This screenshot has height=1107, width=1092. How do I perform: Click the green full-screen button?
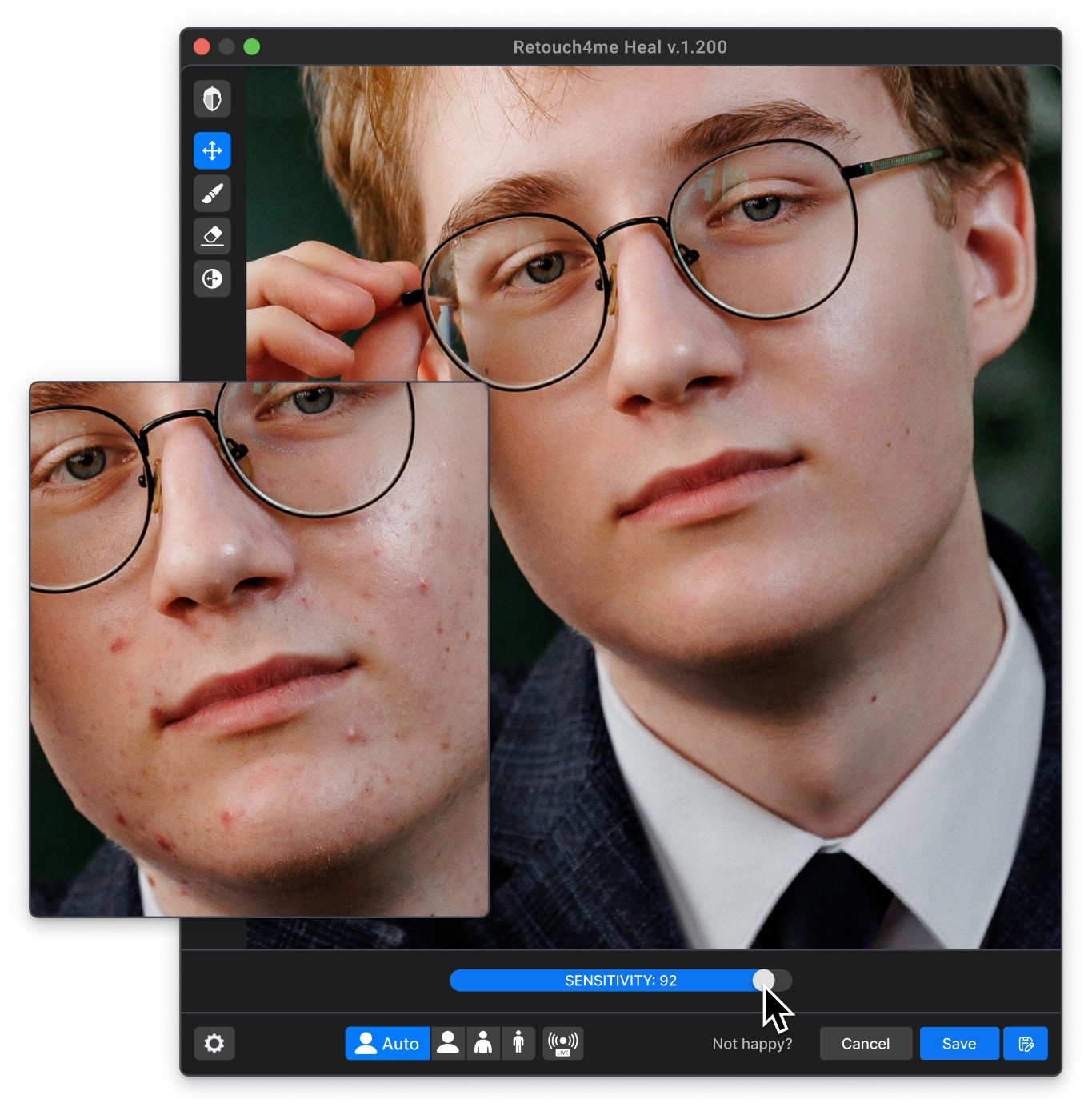[252, 46]
